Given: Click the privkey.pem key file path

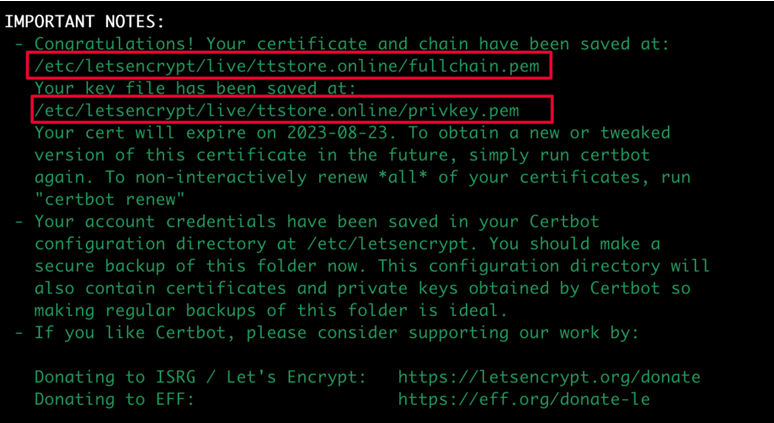Looking at the screenshot, I should point(276,110).
